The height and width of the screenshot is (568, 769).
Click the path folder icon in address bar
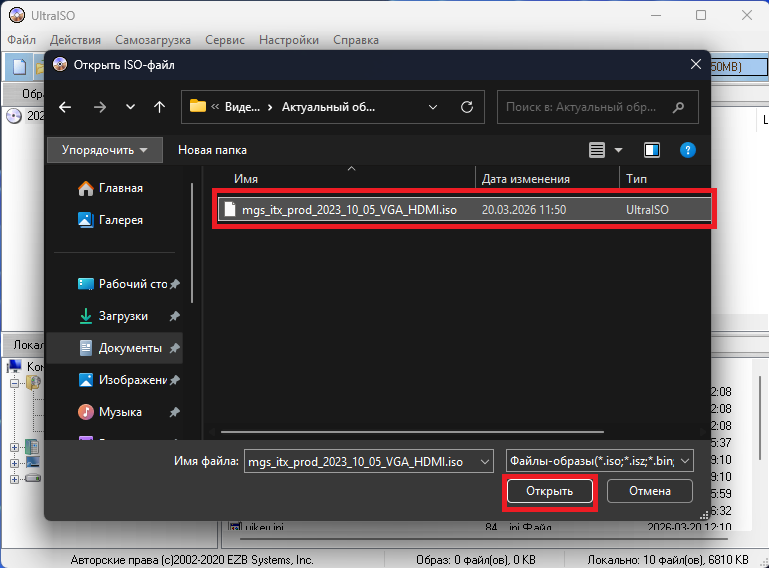click(198, 106)
